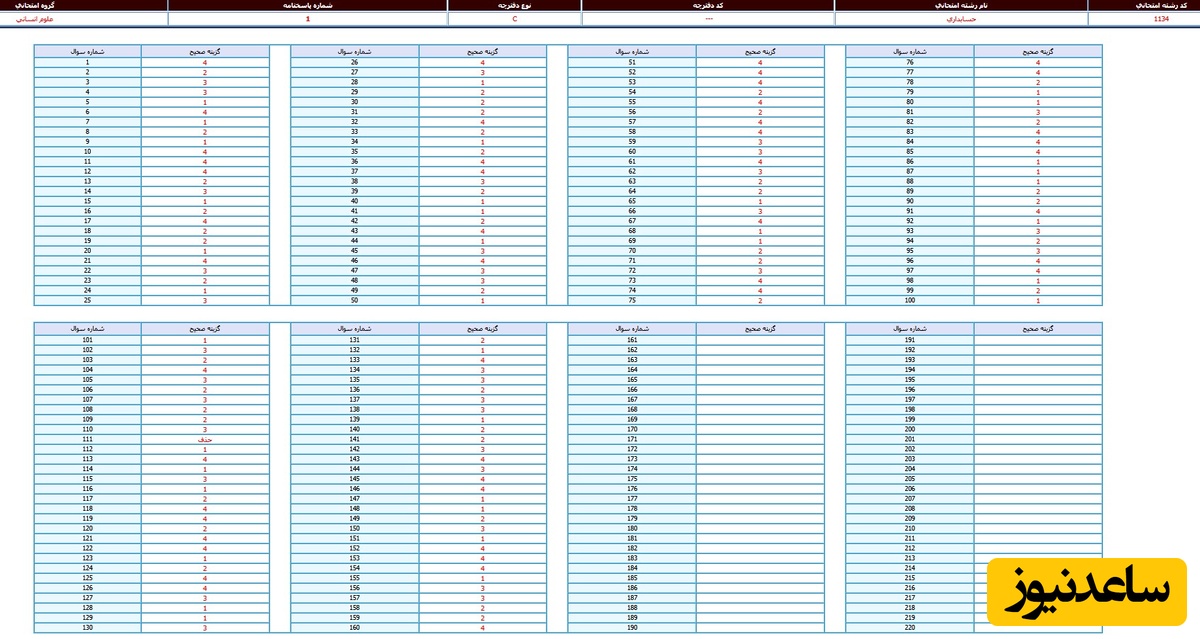Screen dimensions: 1200x639
Task: Select question number 130 cell
Action: click(87, 627)
